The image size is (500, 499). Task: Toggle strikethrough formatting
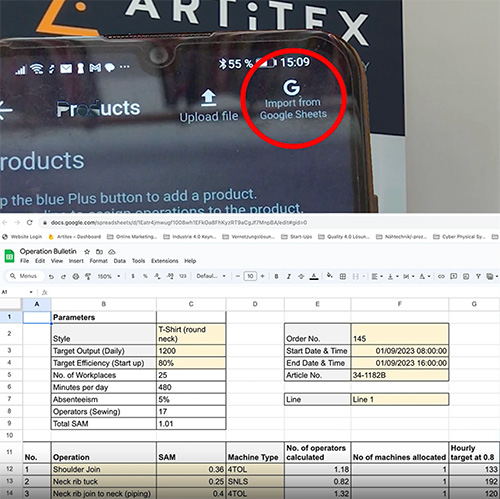click(x=301, y=276)
